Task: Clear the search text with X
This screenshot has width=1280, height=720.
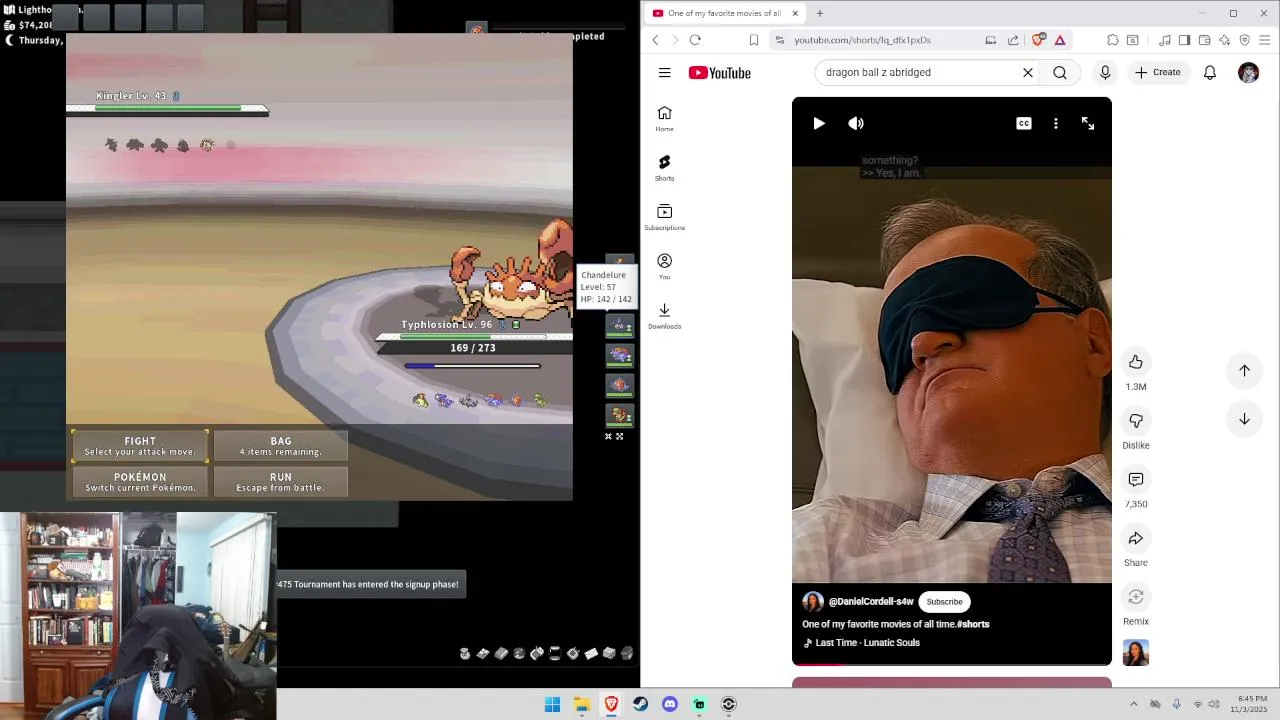Action: pyautogui.click(x=1027, y=72)
